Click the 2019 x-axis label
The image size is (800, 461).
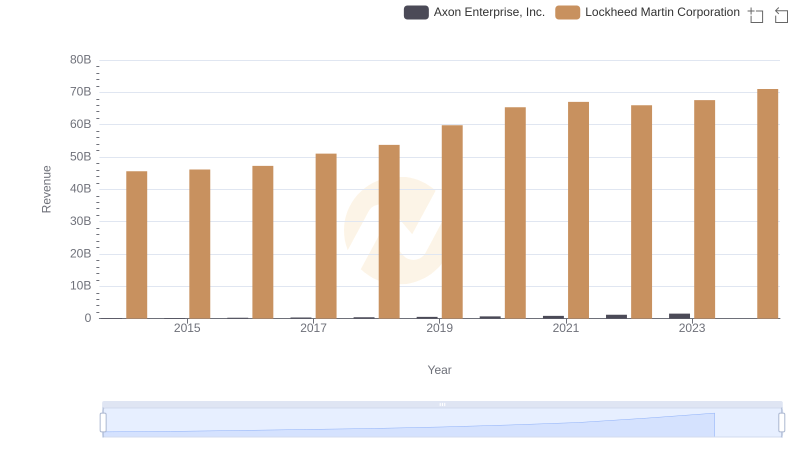coord(439,328)
